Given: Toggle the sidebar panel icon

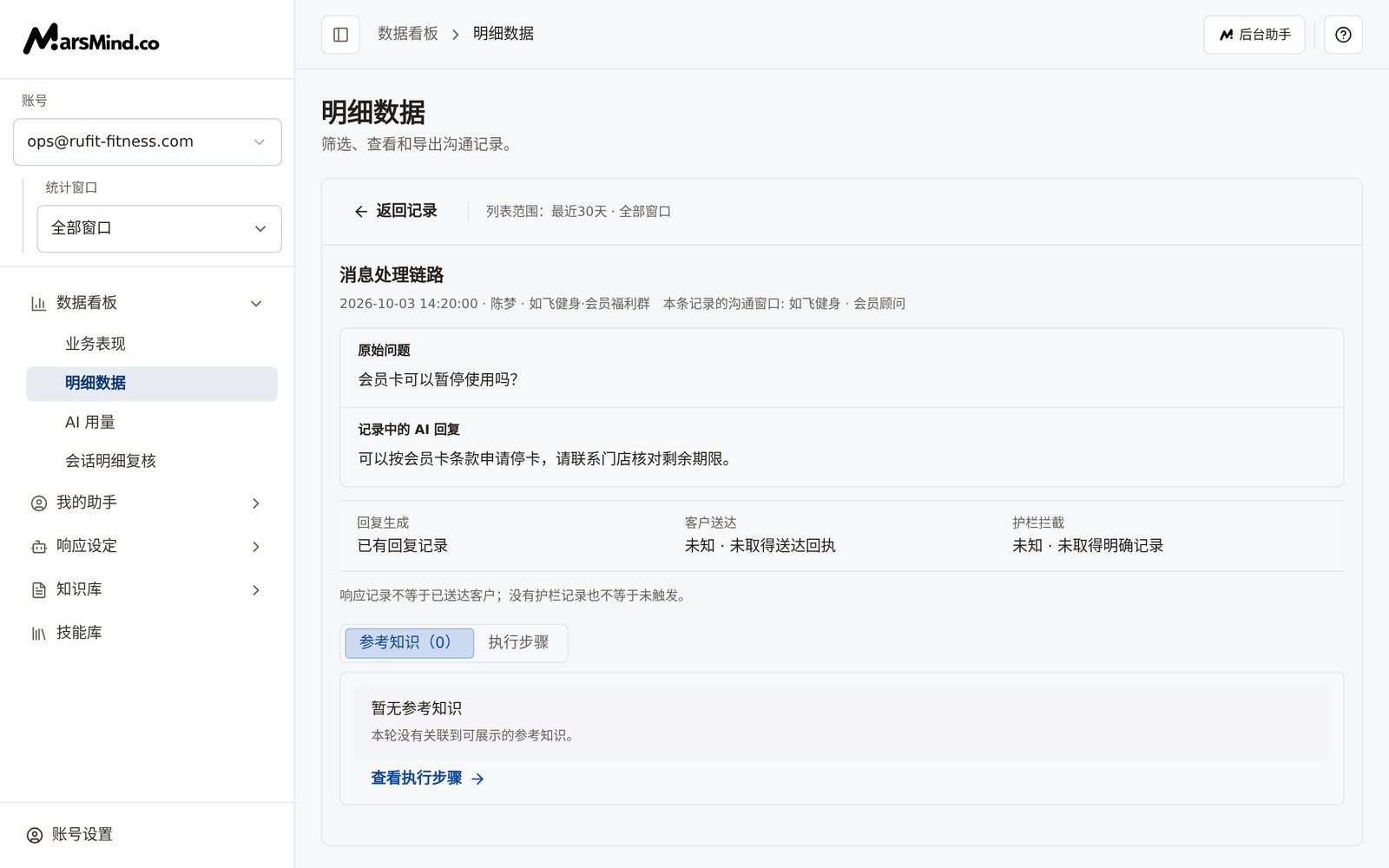Looking at the screenshot, I should (x=340, y=35).
